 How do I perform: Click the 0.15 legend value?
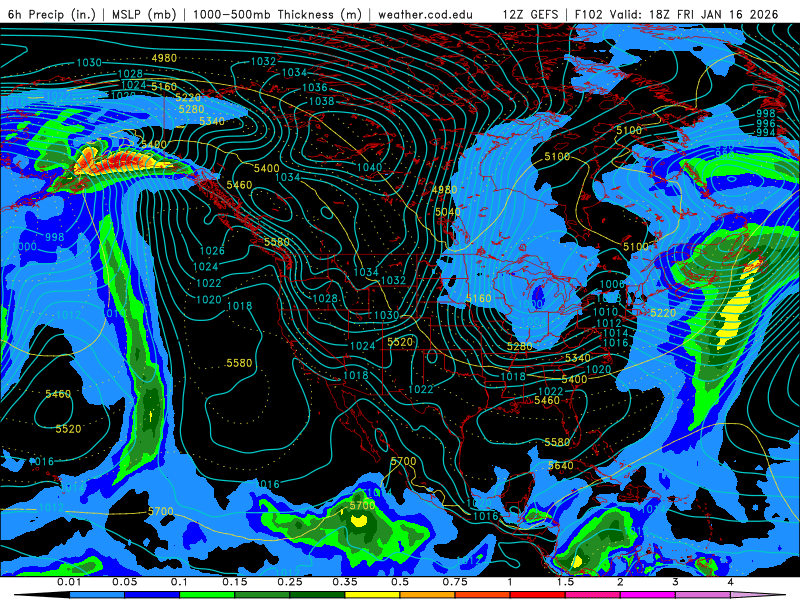pos(235,582)
